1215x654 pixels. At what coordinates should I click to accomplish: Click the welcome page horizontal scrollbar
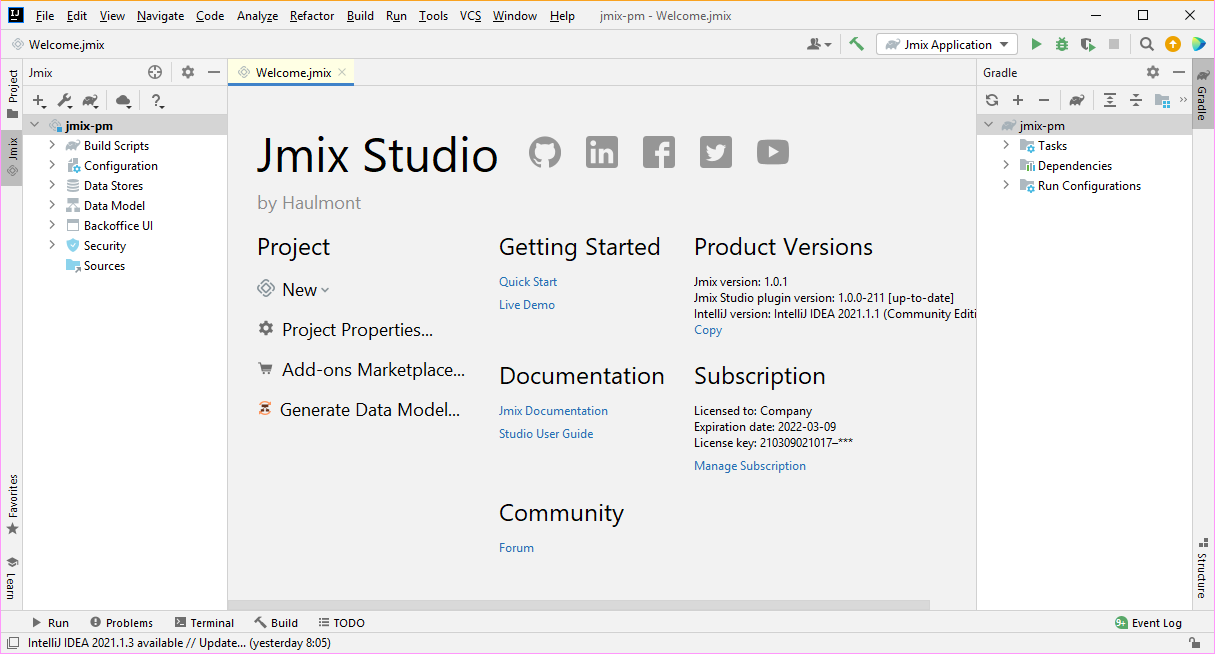(579, 605)
